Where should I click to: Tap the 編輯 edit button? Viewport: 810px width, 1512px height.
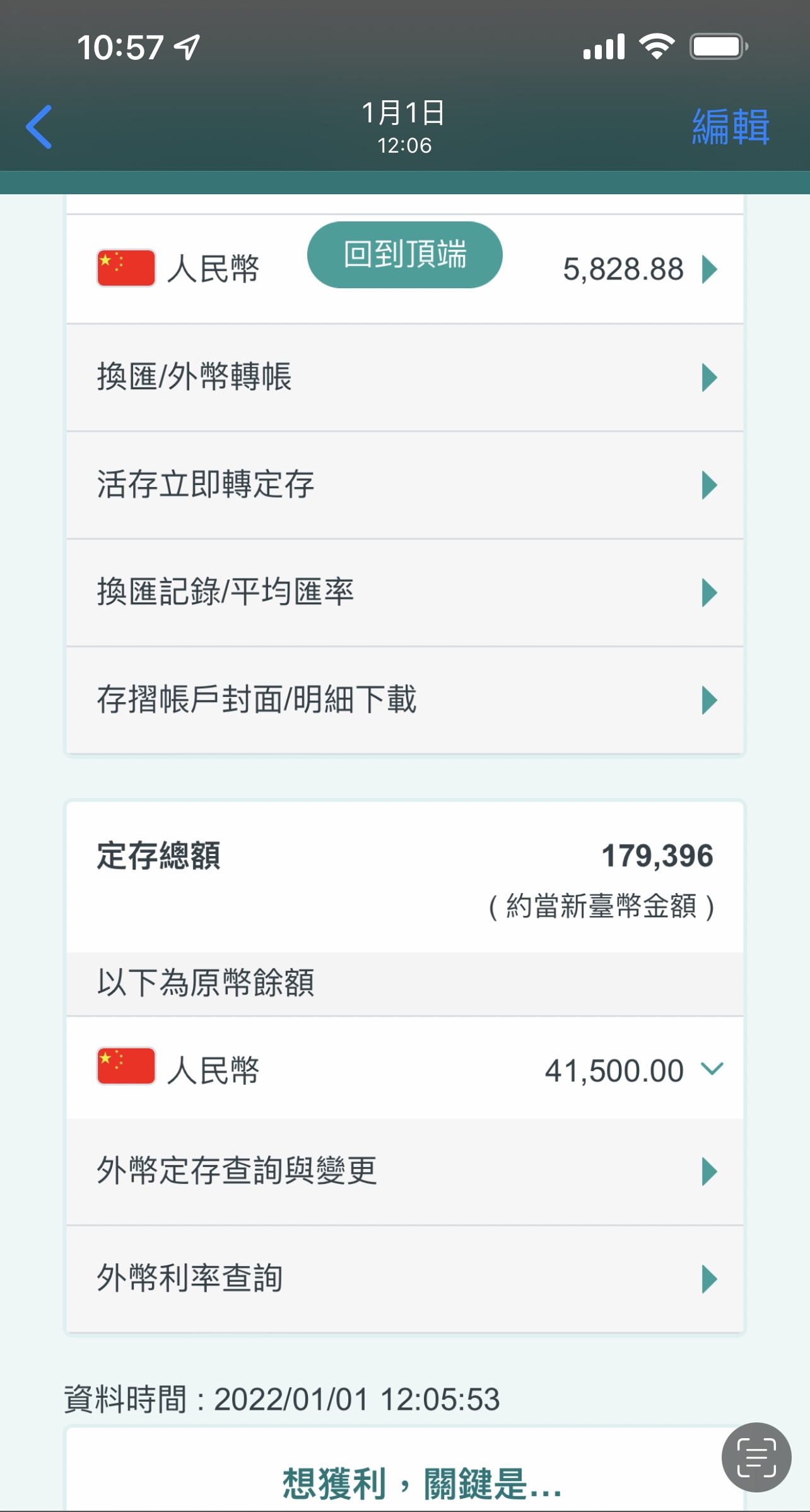pyautogui.click(x=730, y=127)
